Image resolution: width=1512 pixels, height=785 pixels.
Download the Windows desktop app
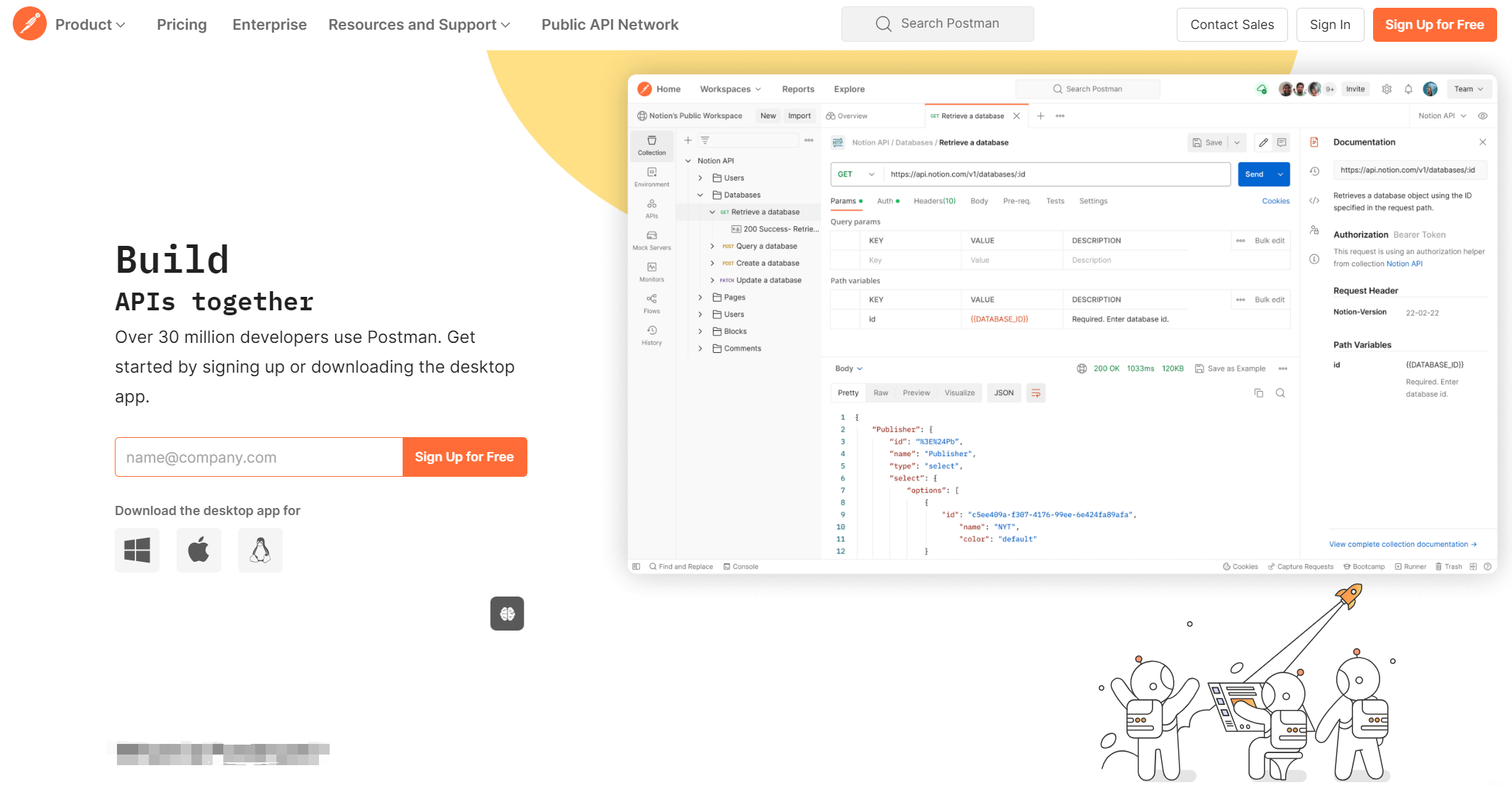click(x=137, y=550)
